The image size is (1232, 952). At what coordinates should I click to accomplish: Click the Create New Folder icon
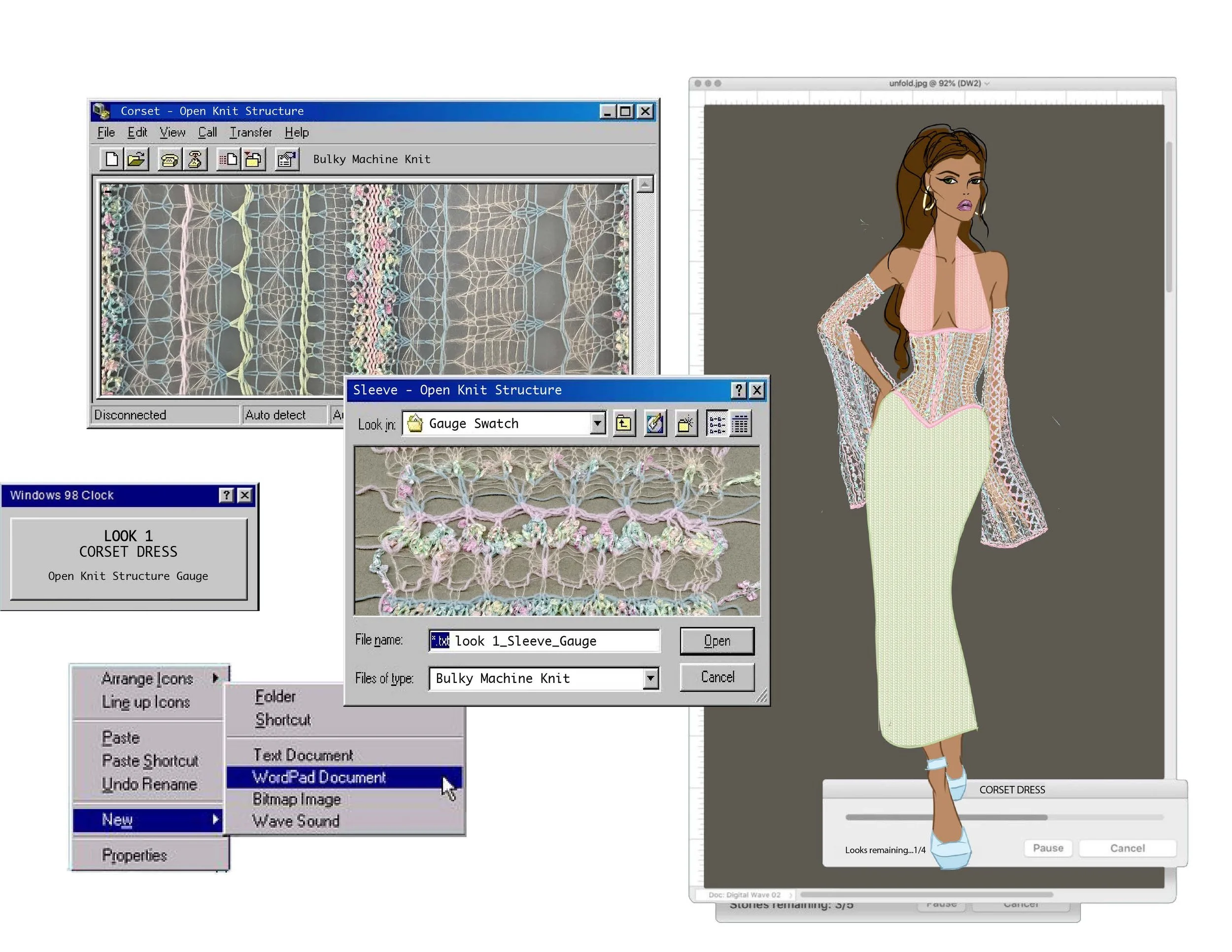(685, 424)
